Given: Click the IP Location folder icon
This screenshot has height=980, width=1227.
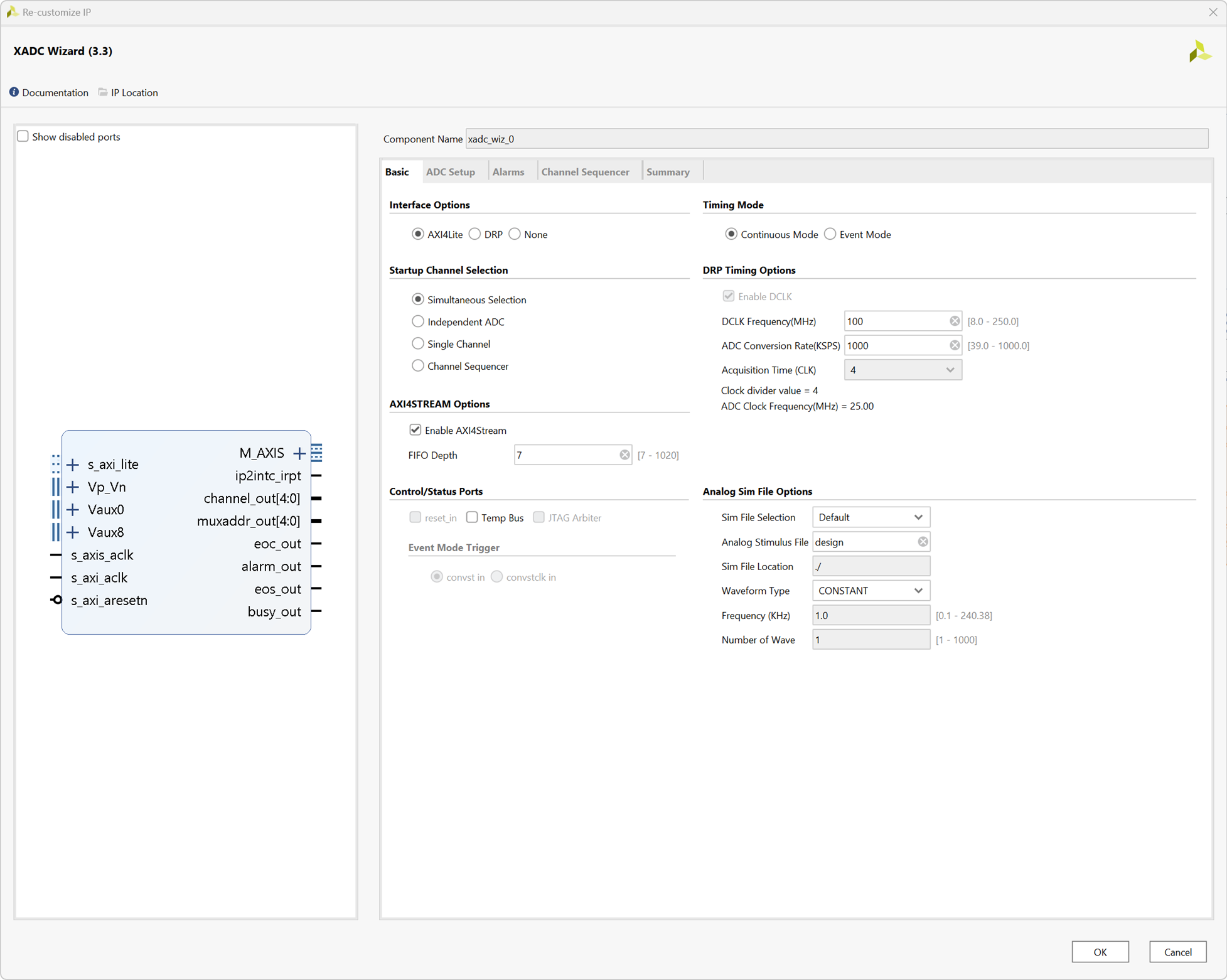Looking at the screenshot, I should [x=103, y=92].
